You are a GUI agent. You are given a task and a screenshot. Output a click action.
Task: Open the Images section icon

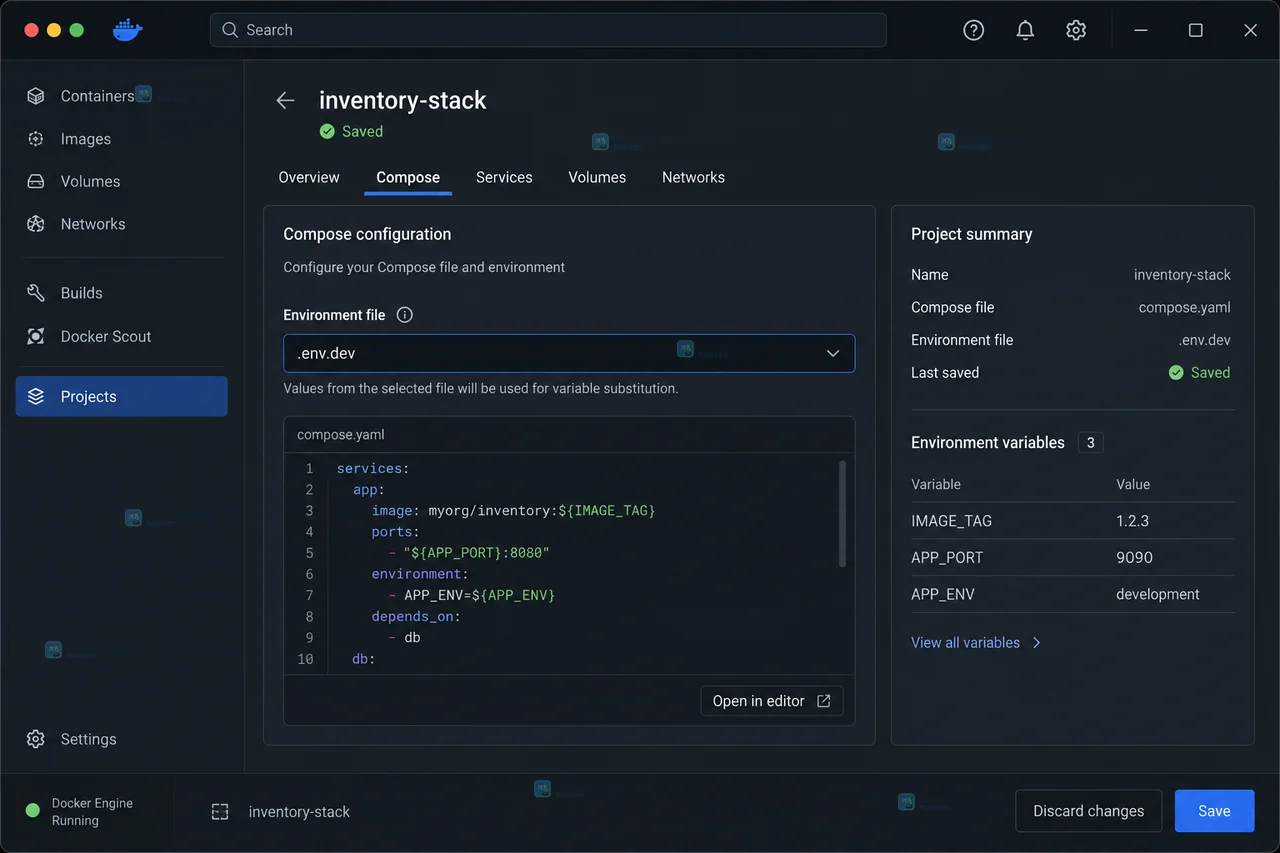pyautogui.click(x=36, y=139)
